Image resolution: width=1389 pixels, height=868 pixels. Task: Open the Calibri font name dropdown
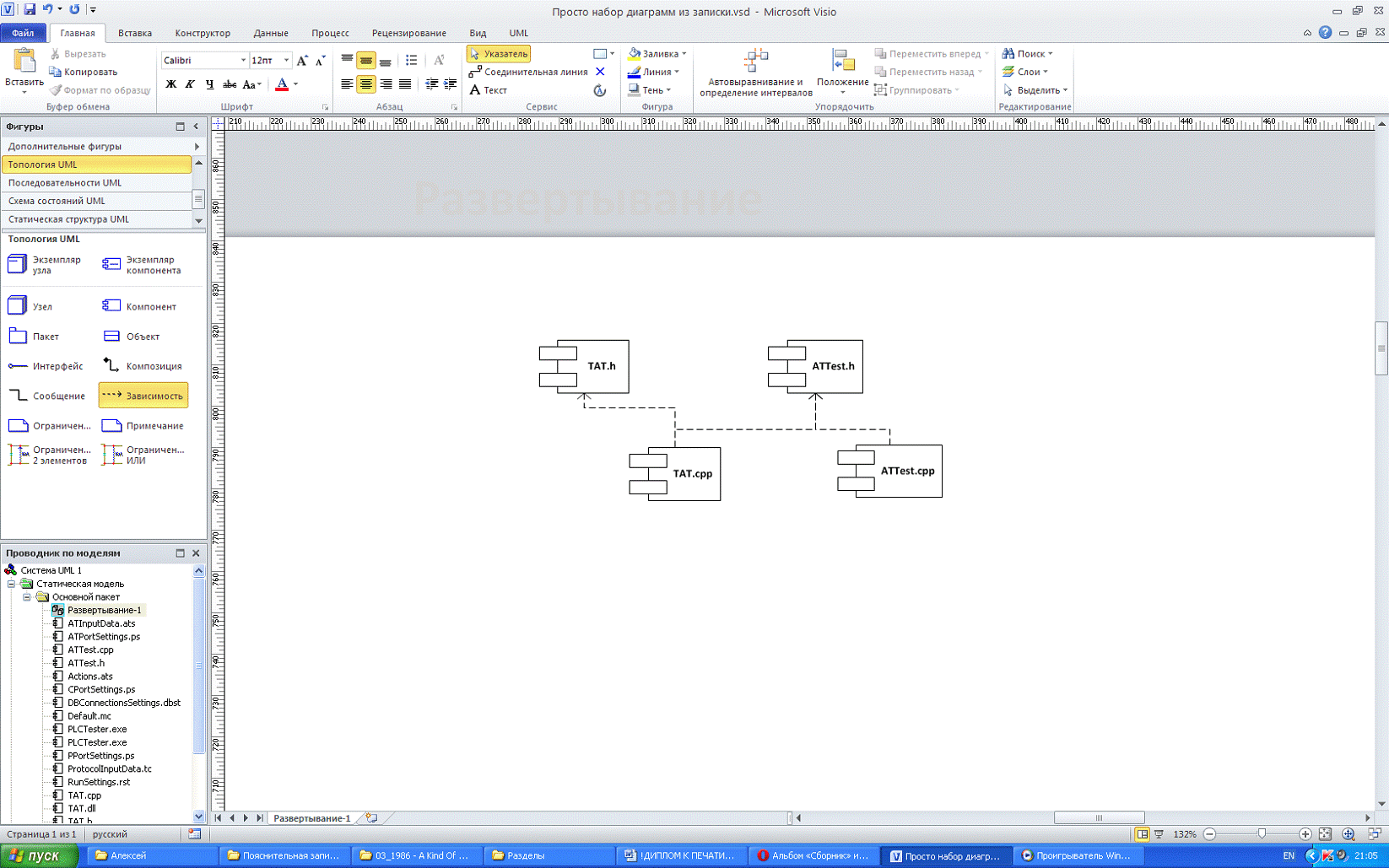(x=243, y=61)
